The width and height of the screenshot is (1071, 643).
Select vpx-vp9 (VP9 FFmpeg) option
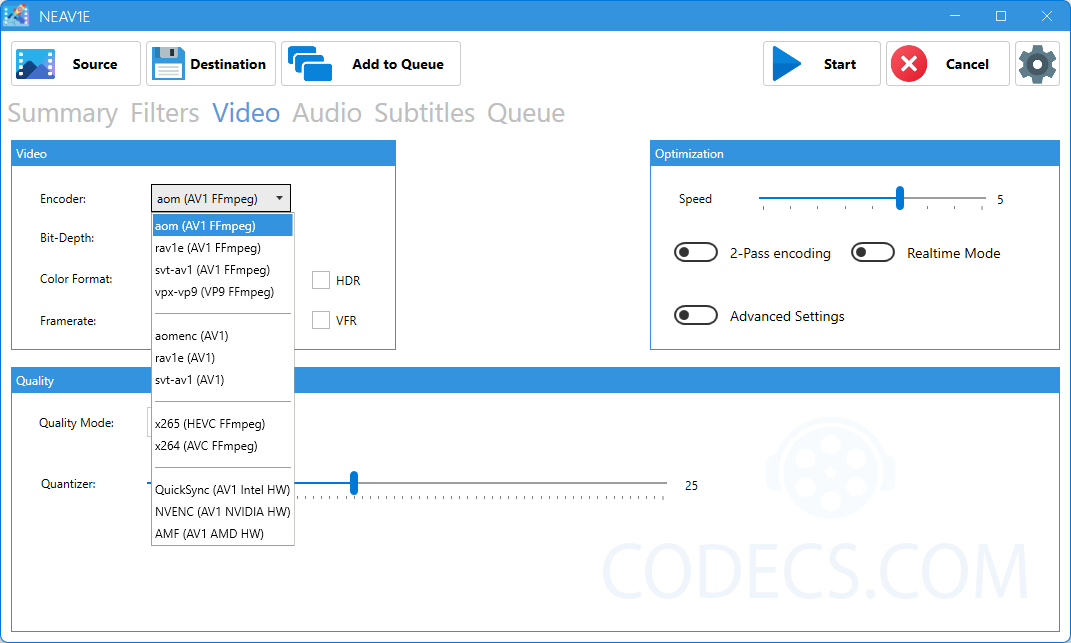pyautogui.click(x=223, y=292)
